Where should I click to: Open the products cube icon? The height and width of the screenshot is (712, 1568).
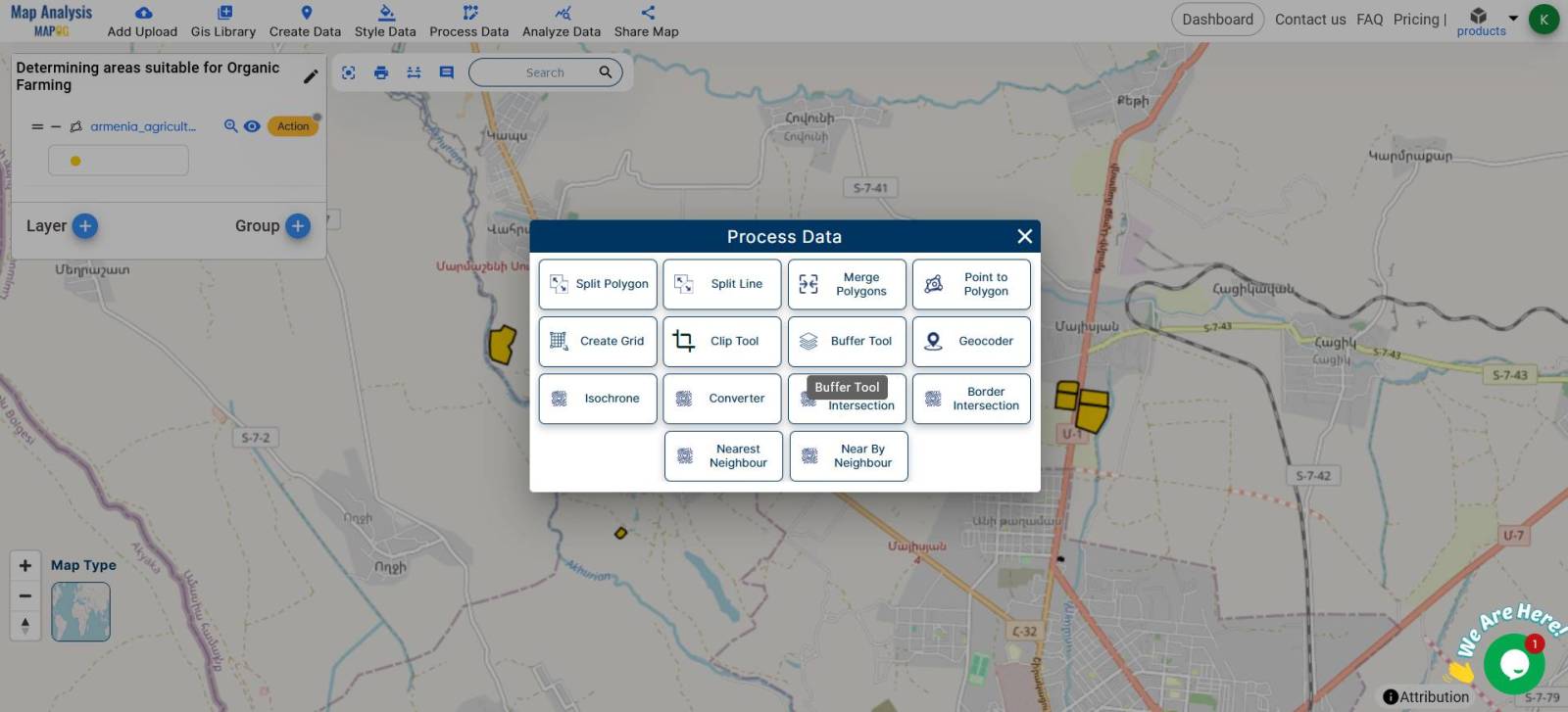click(x=1479, y=16)
